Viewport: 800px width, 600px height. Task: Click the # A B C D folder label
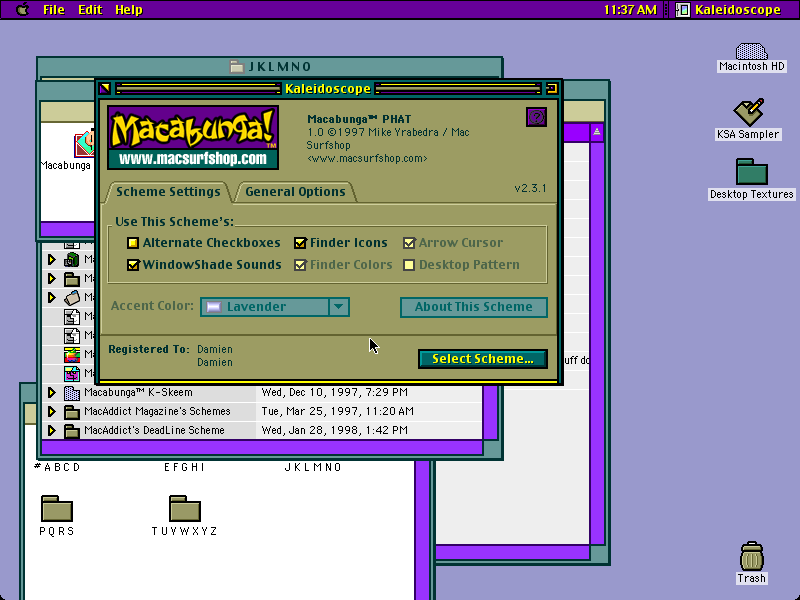(x=57, y=467)
